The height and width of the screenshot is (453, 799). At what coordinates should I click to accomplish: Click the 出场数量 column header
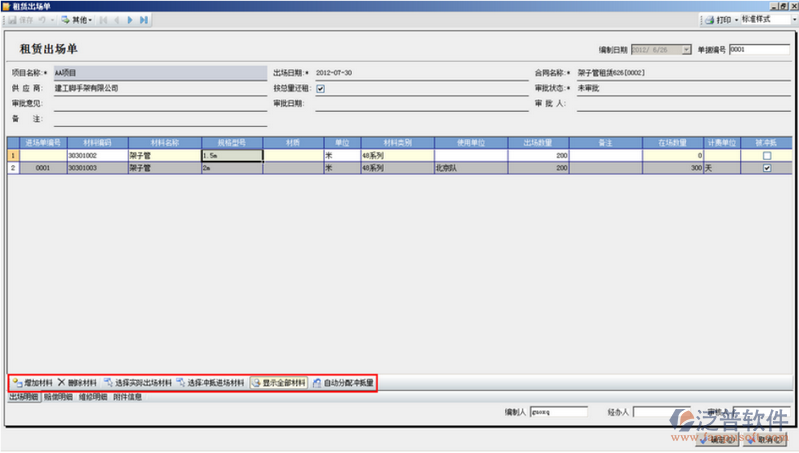[x=538, y=143]
